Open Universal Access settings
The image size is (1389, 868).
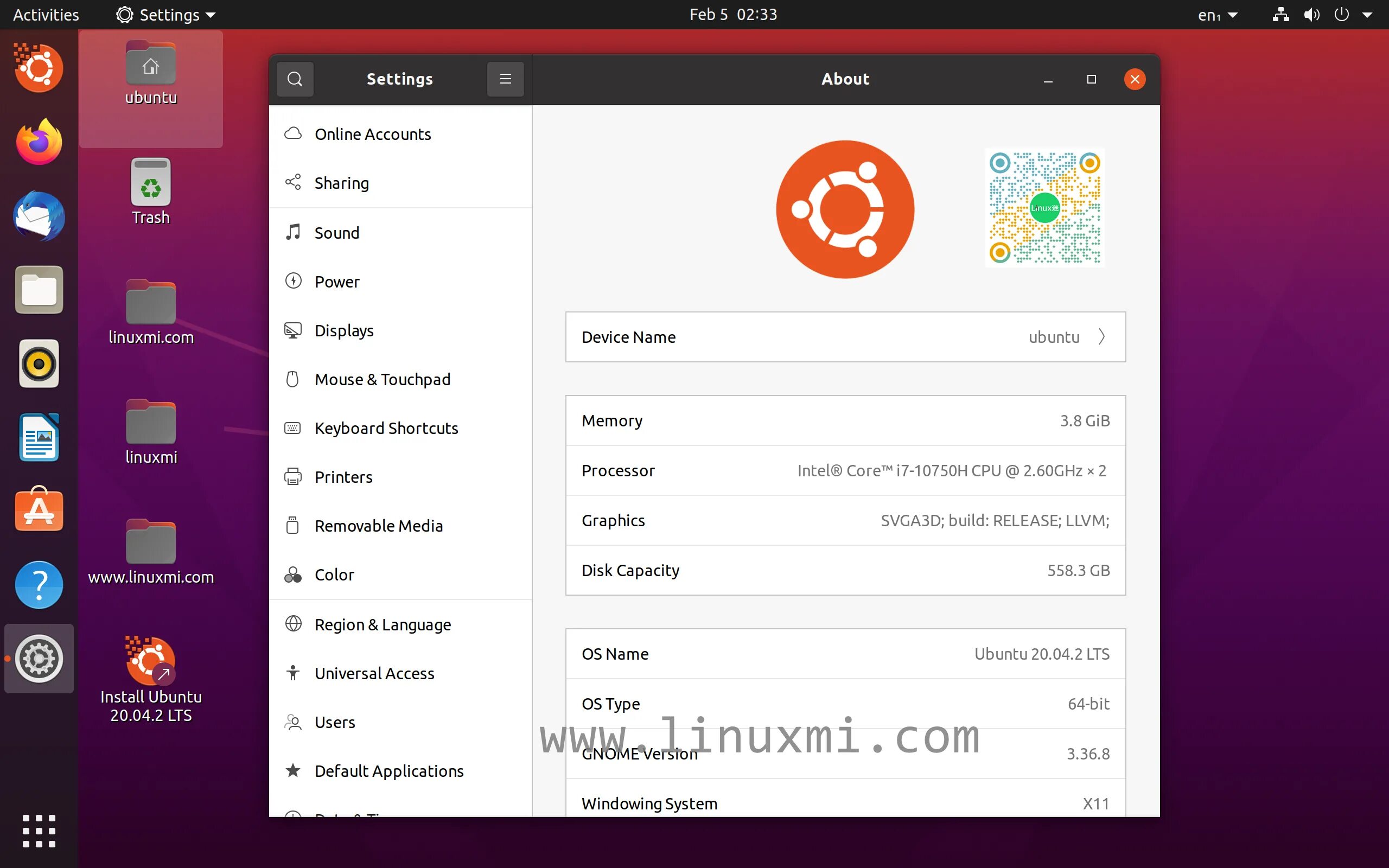374,673
